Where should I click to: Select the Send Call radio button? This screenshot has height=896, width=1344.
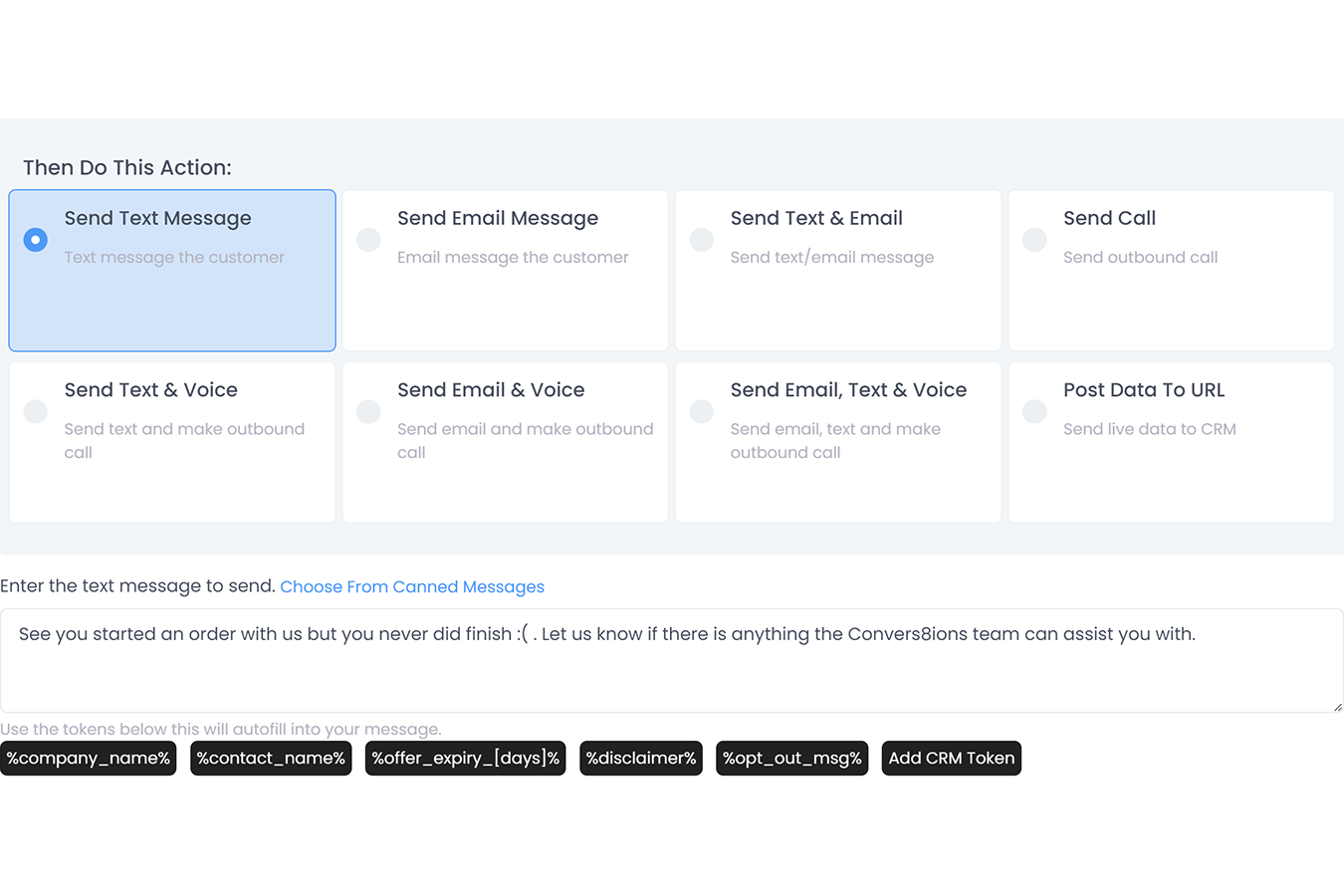1033,239
